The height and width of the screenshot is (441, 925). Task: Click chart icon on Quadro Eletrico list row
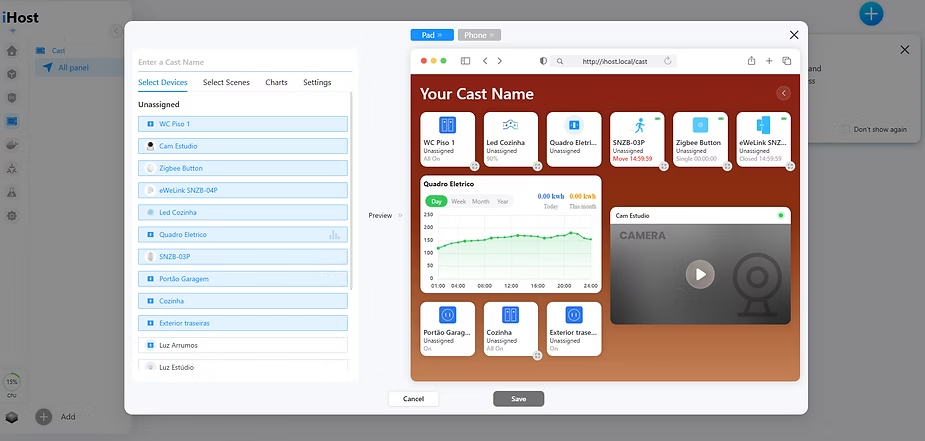point(334,235)
